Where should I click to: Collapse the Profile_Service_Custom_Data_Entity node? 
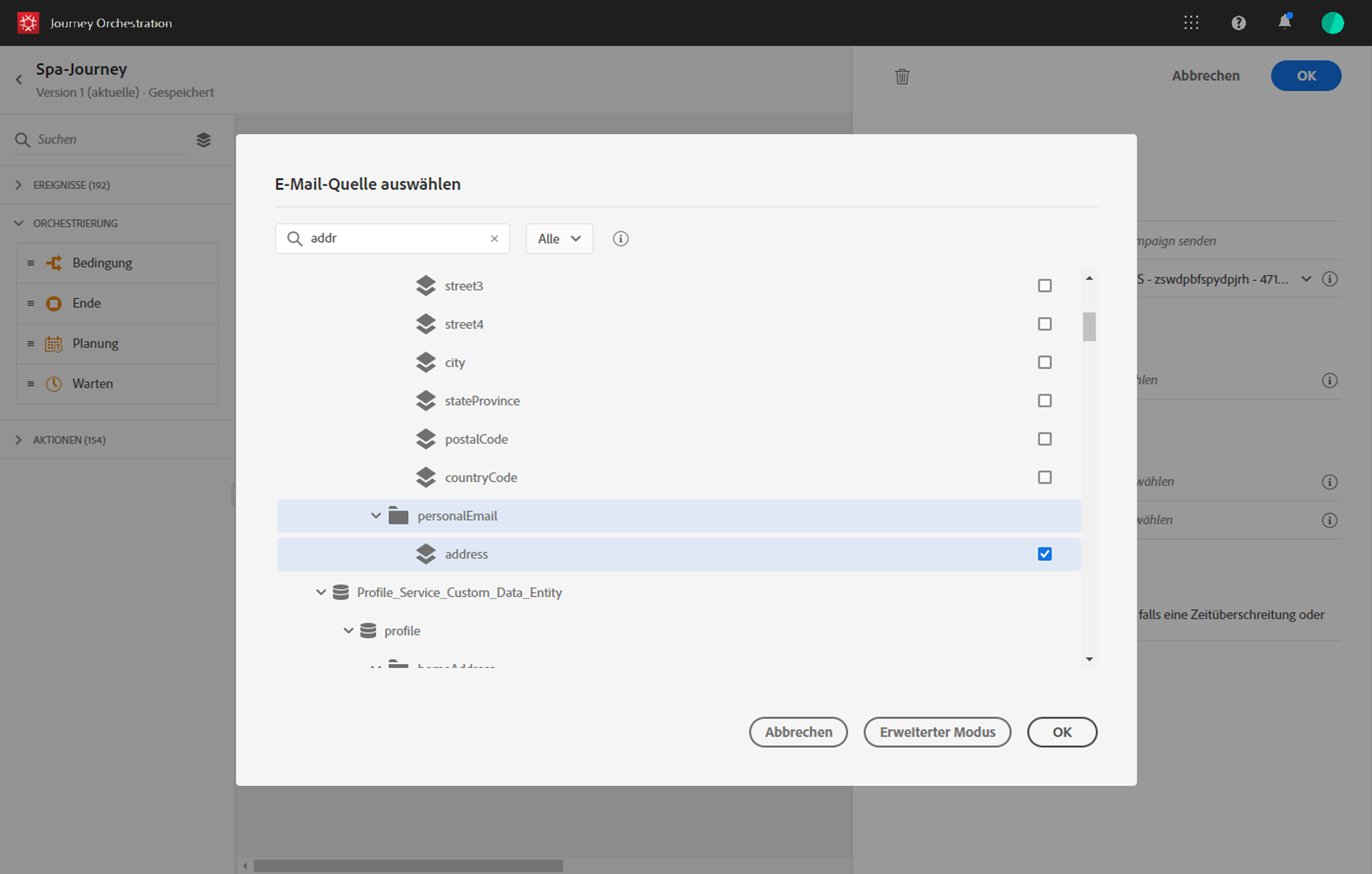(x=321, y=593)
